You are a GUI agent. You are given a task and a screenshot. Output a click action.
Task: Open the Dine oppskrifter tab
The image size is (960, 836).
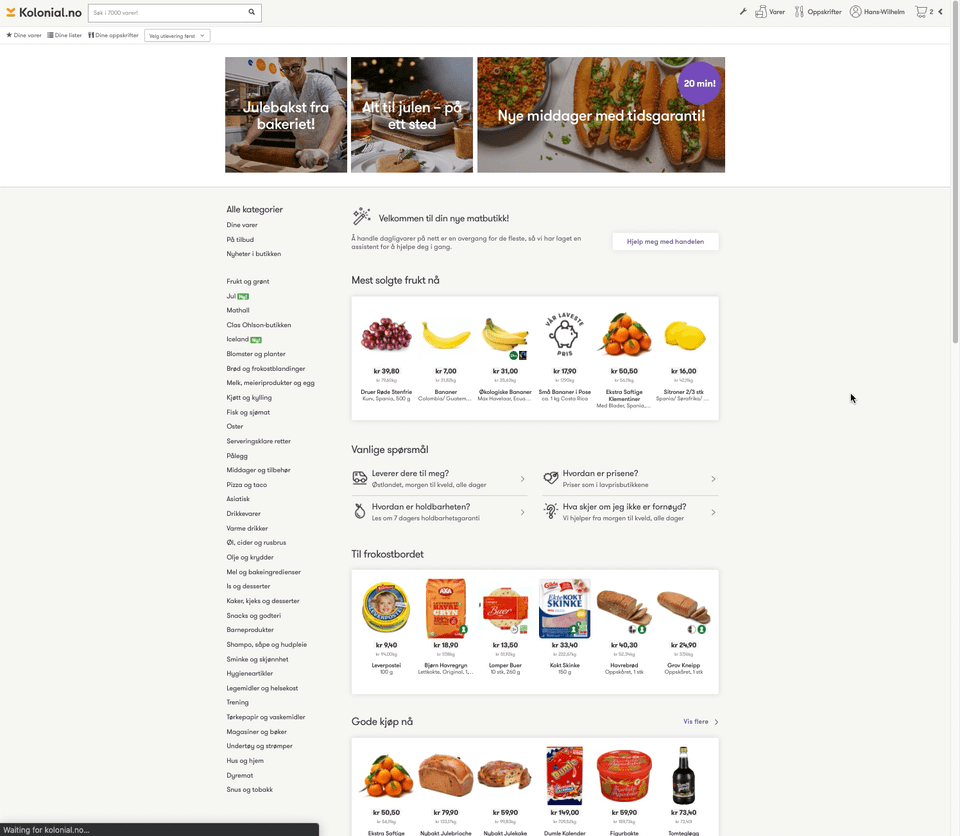pos(113,36)
